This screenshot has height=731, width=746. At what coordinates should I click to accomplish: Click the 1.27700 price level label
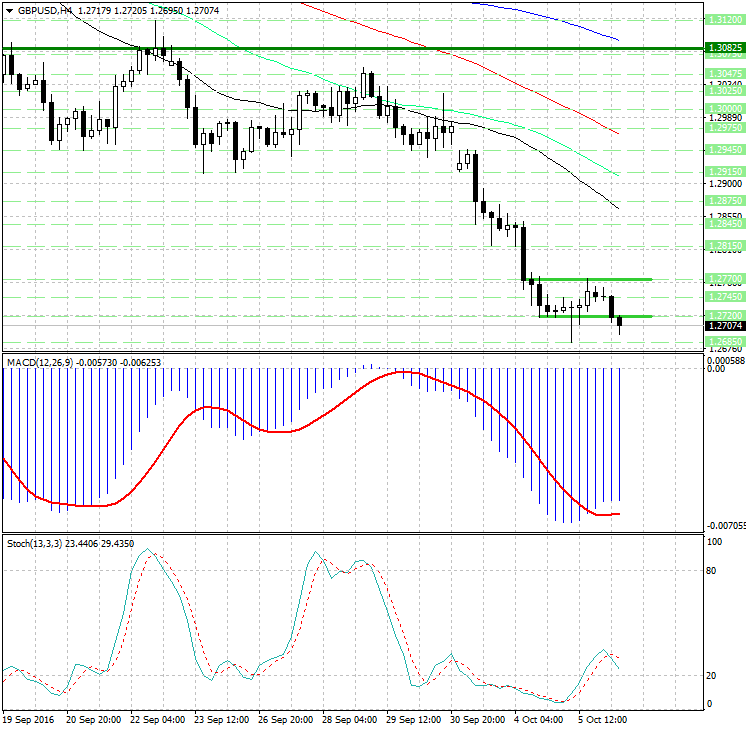(x=723, y=279)
